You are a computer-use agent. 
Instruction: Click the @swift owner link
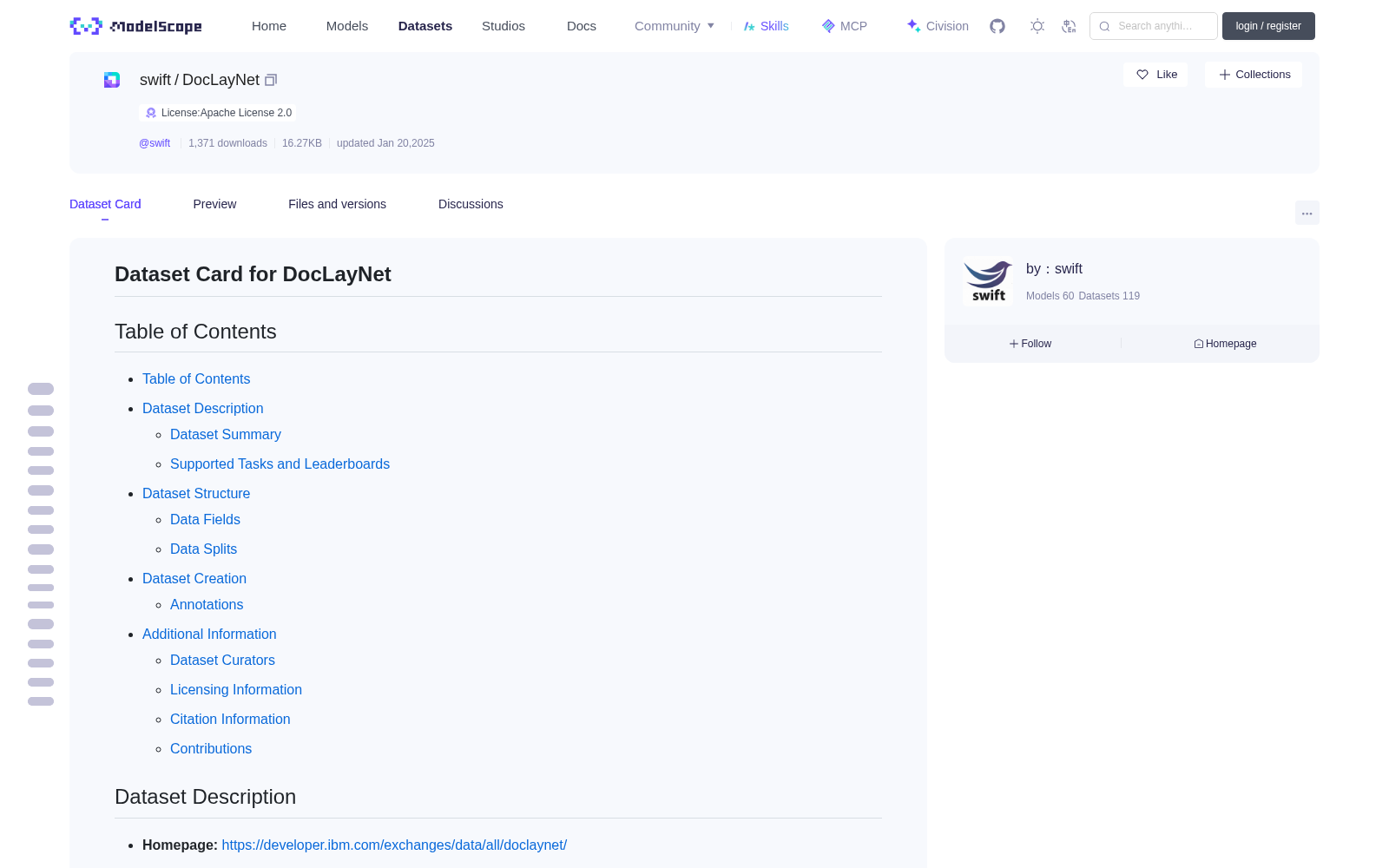click(x=155, y=143)
